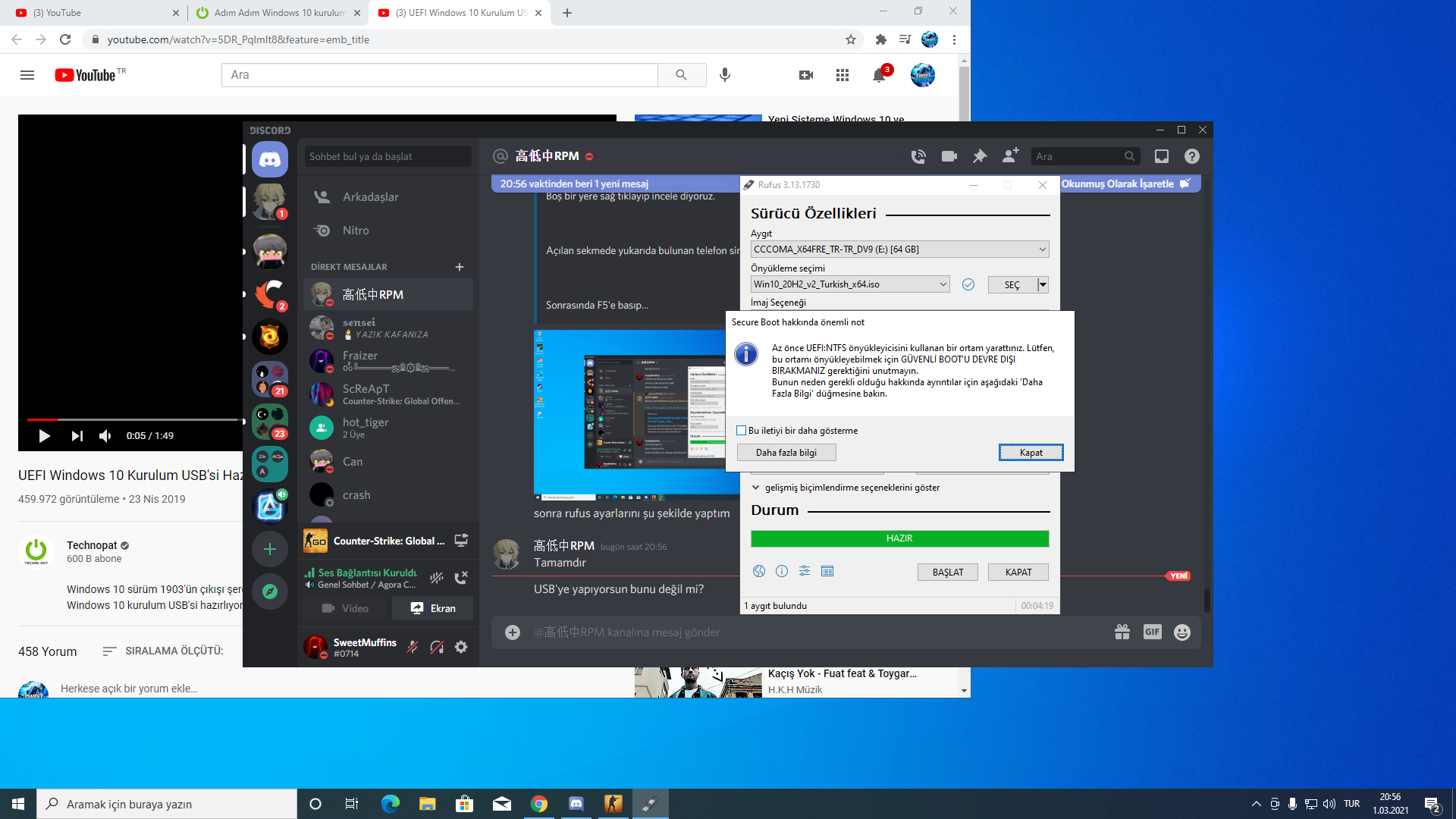This screenshot has width=1456, height=819.
Task: Show Rufus log icon
Action: click(827, 571)
